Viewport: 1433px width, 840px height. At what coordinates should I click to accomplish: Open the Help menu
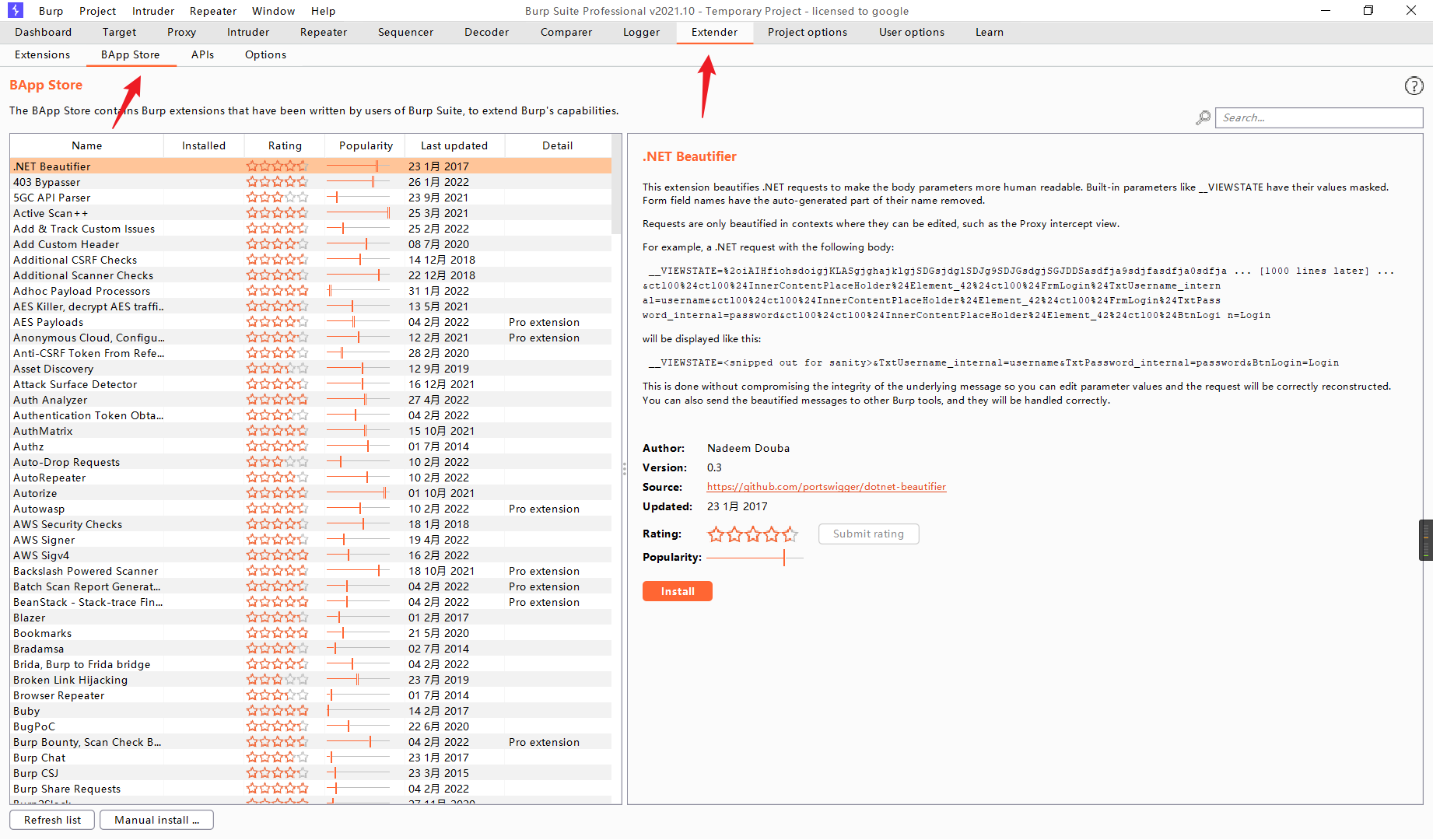coord(323,11)
